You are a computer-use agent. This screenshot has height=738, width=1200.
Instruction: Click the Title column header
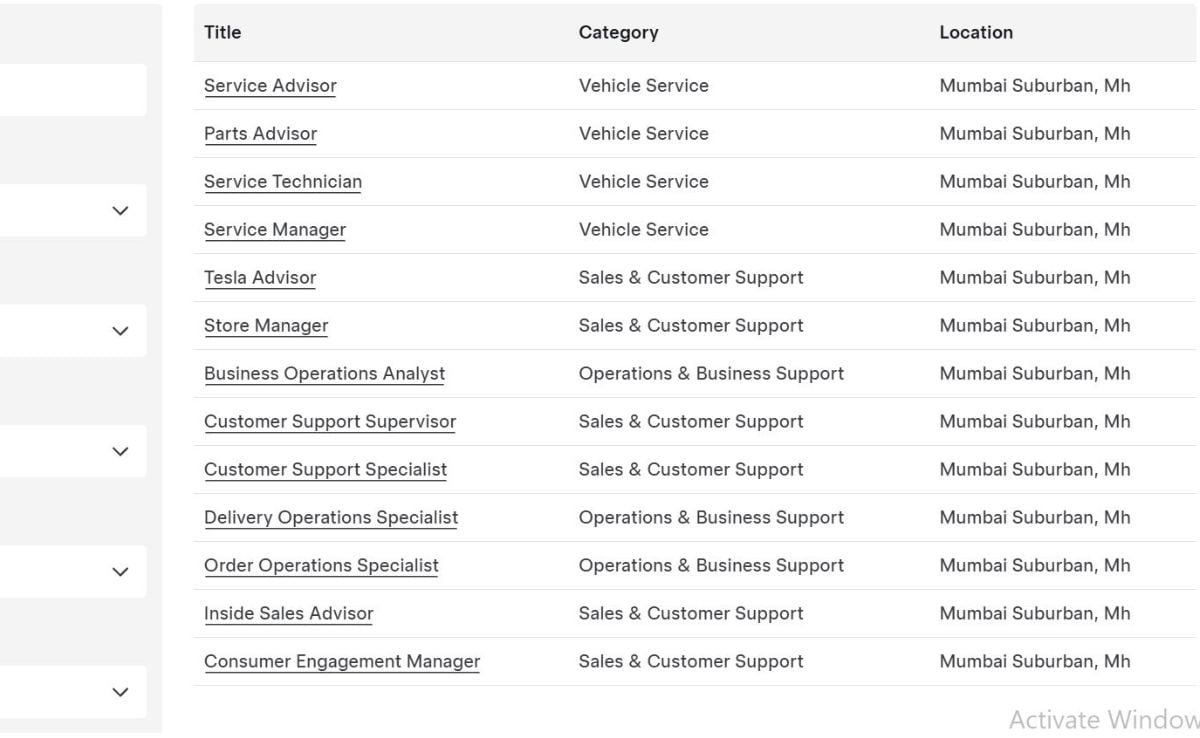[x=223, y=33]
